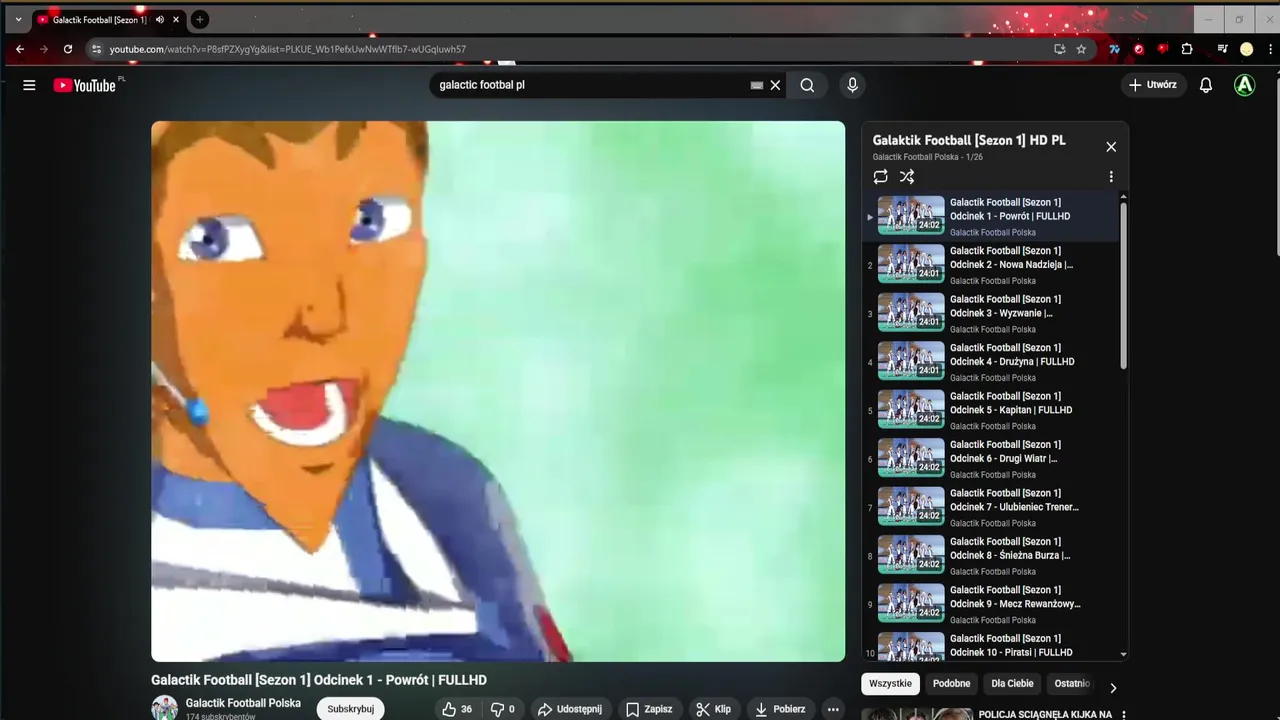This screenshot has width=1280, height=720.
Task: Open the account avatar menu
Action: pyautogui.click(x=1244, y=85)
